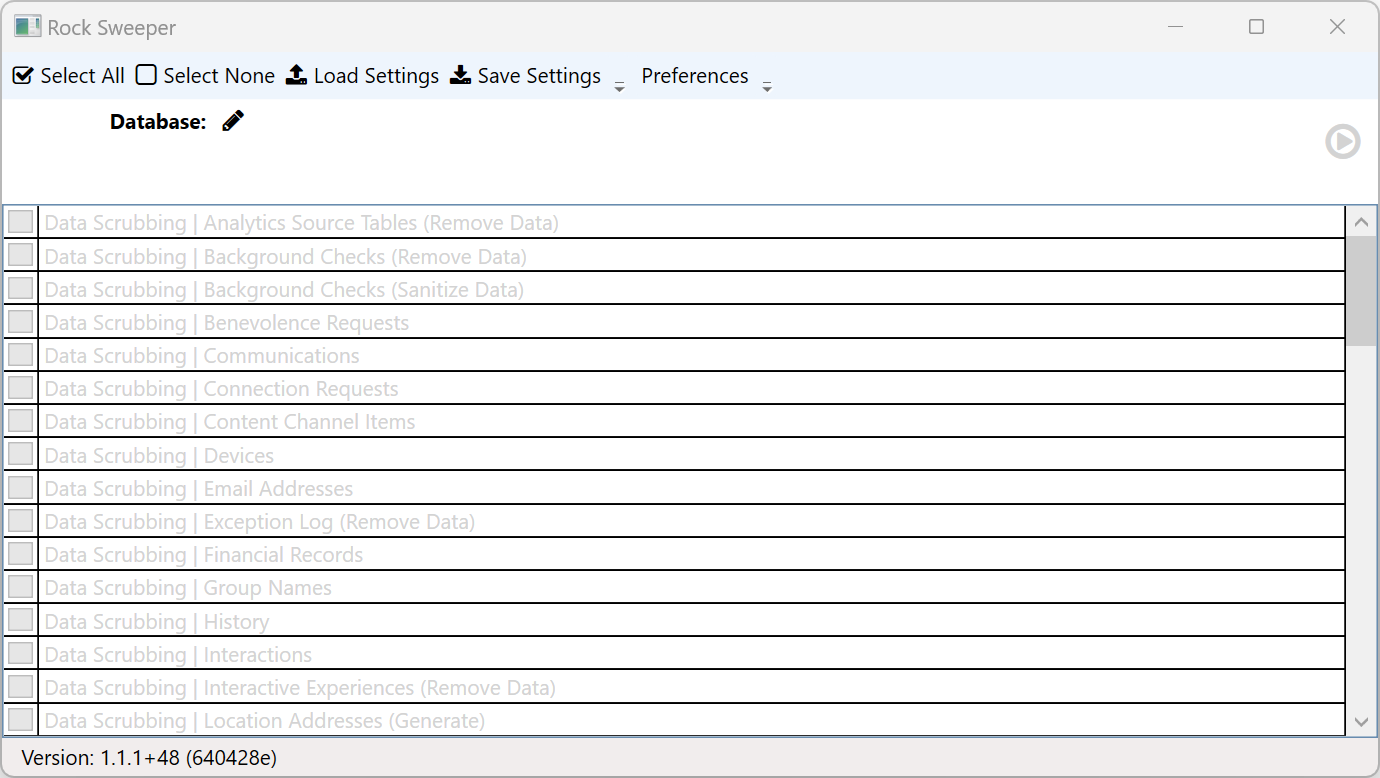Click the Select All checkmark icon

click(x=22, y=76)
